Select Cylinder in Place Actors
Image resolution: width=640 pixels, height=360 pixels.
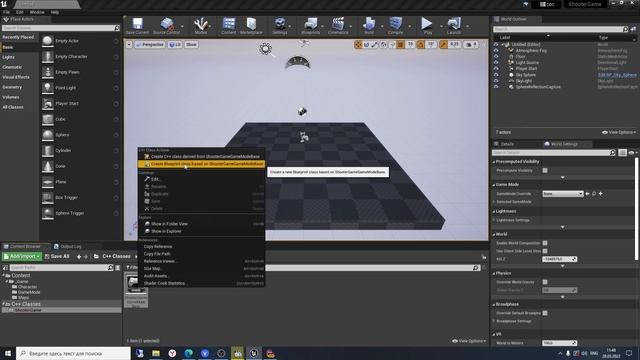(x=80, y=151)
